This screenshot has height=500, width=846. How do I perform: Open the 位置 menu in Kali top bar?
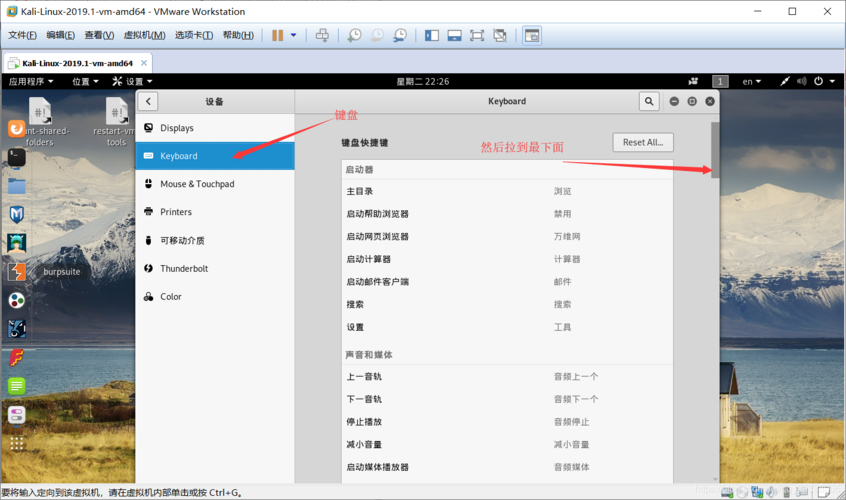(85, 81)
